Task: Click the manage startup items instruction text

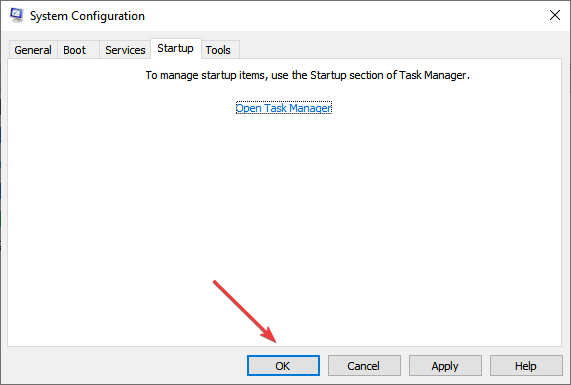Action: tap(308, 75)
